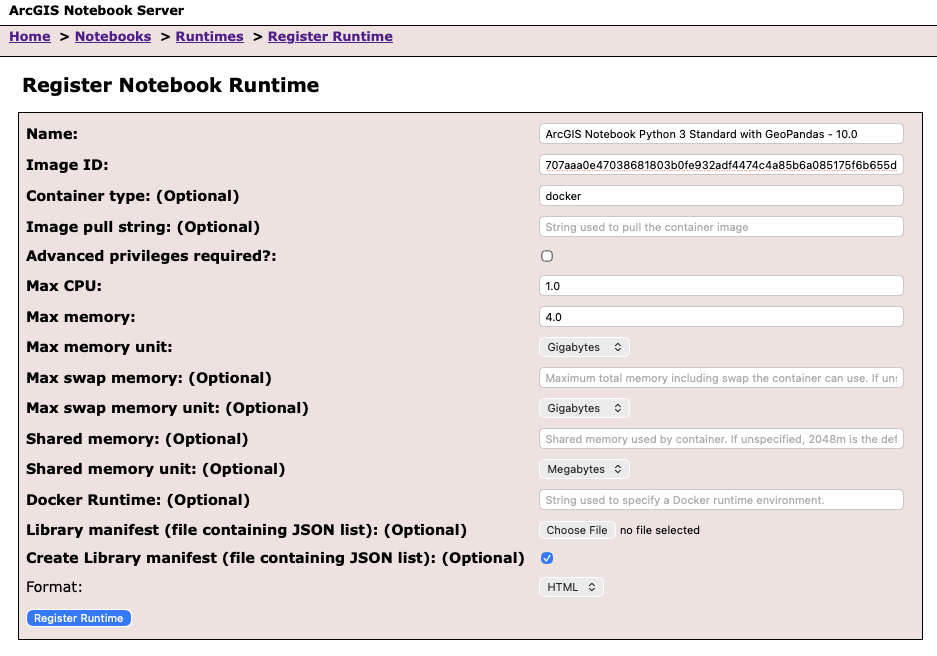Viewport: 937px width, 656px height.
Task: Check the Advanced privileges required checkbox
Action: coord(547,256)
